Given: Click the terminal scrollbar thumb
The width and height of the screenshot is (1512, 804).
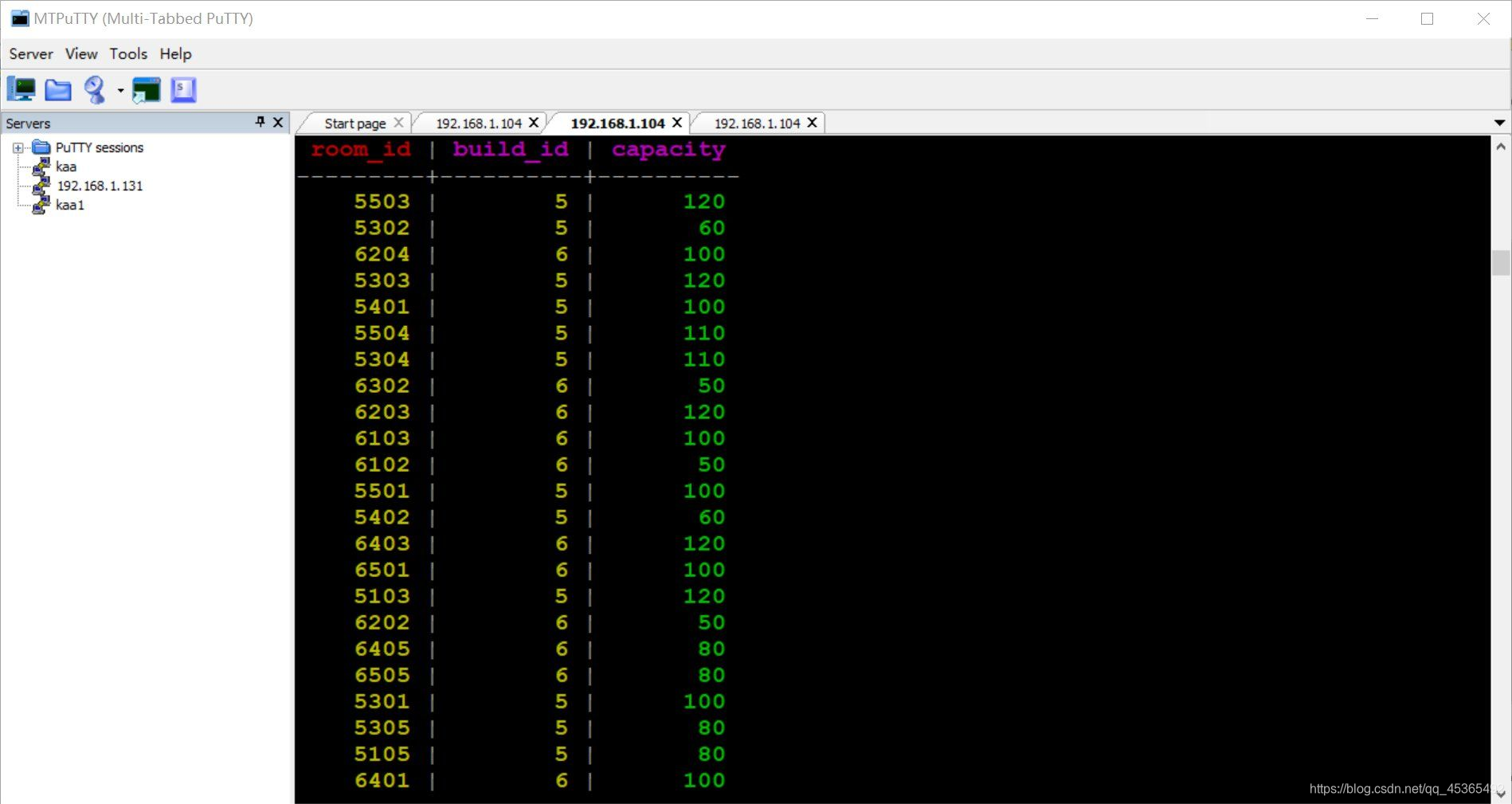Looking at the screenshot, I should tap(1501, 262).
